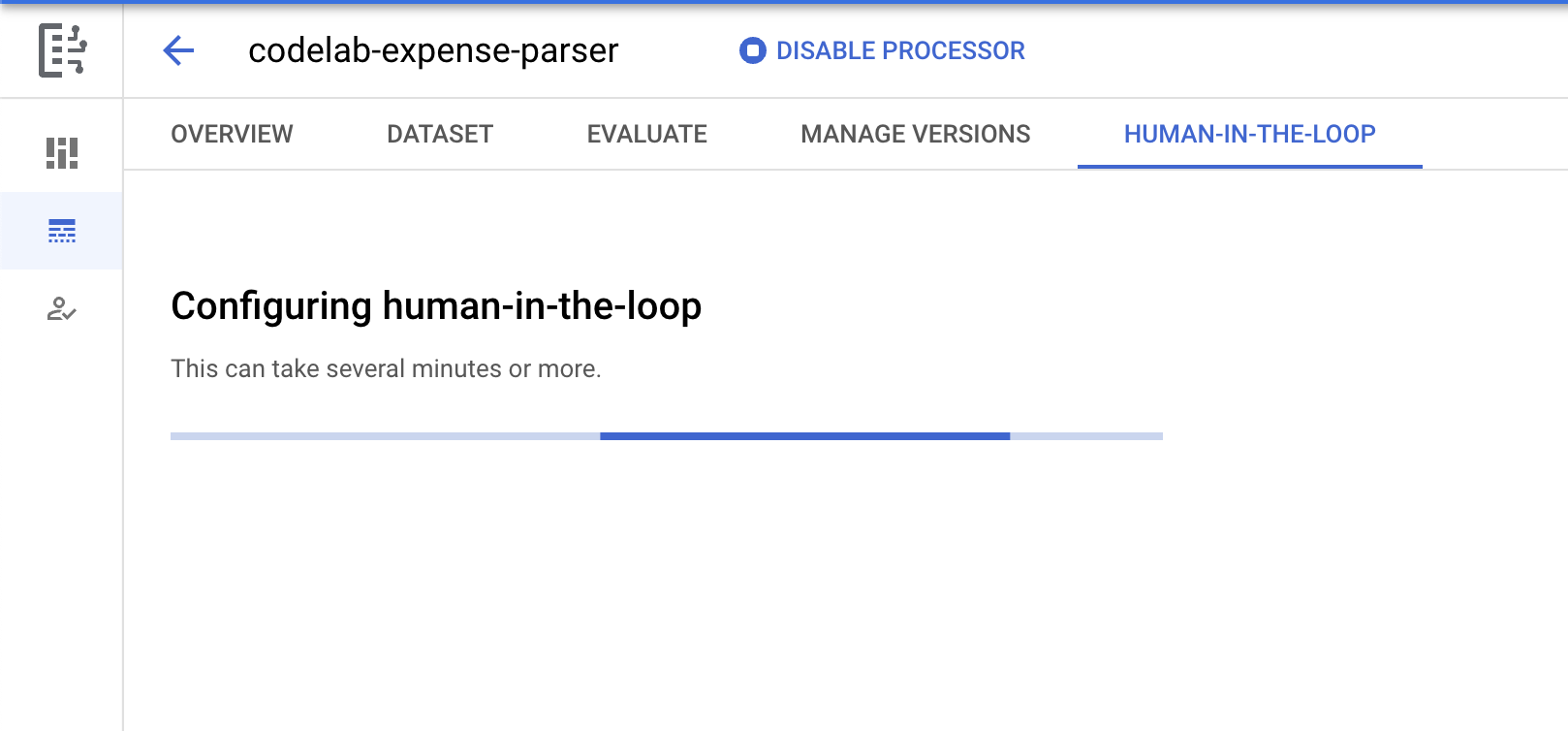This screenshot has width=1568, height=731.
Task: Click the light right end of progress bar
Action: pyautogui.click(x=1086, y=436)
